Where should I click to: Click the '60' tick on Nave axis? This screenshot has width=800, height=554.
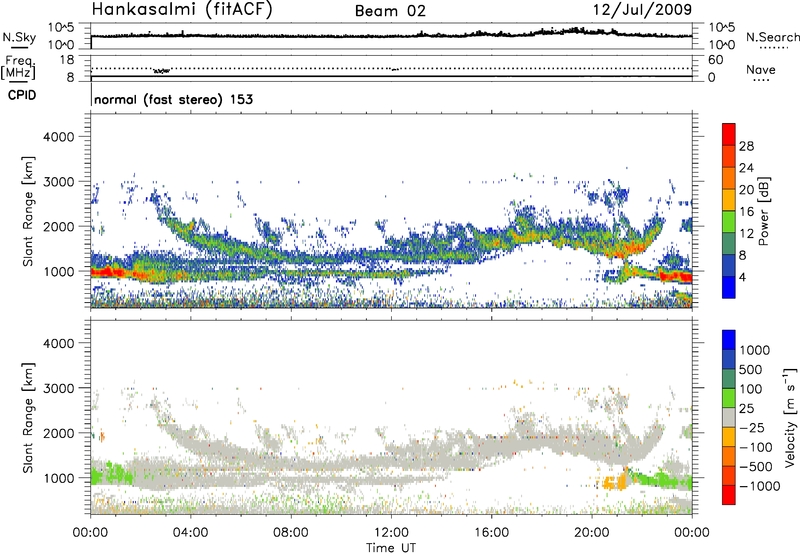tap(715, 60)
